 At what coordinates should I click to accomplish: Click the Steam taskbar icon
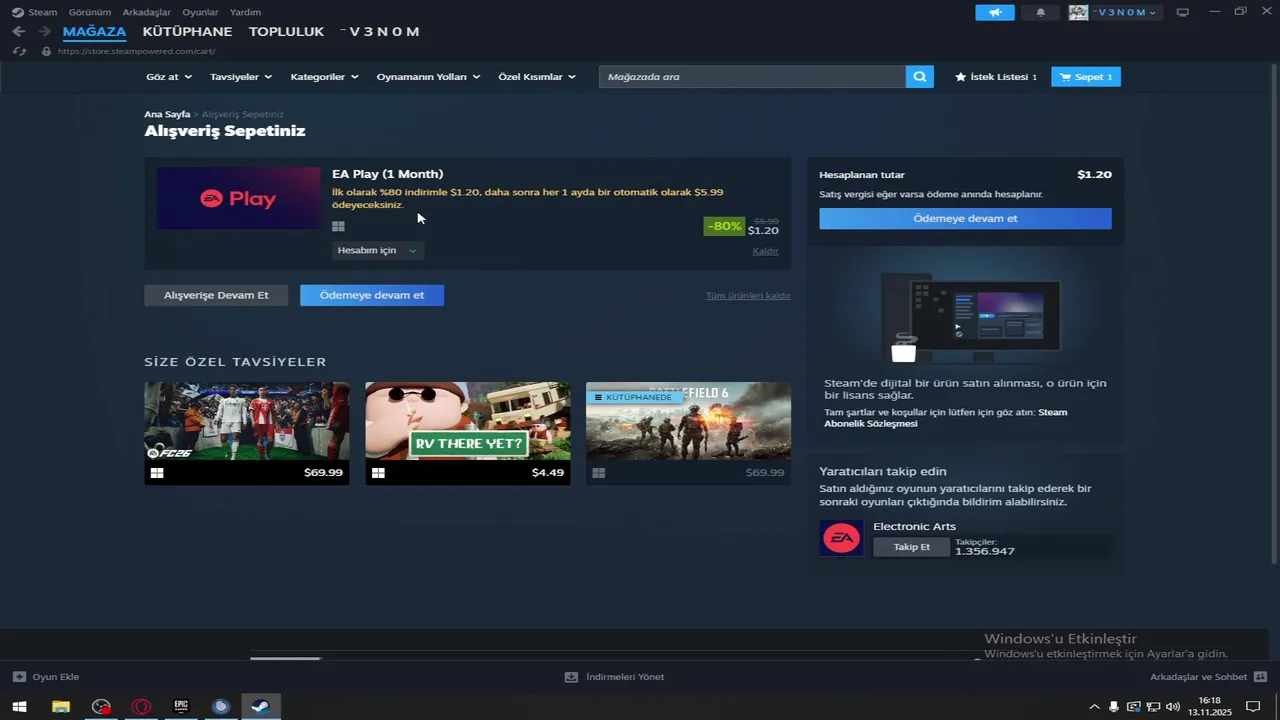pyautogui.click(x=260, y=707)
